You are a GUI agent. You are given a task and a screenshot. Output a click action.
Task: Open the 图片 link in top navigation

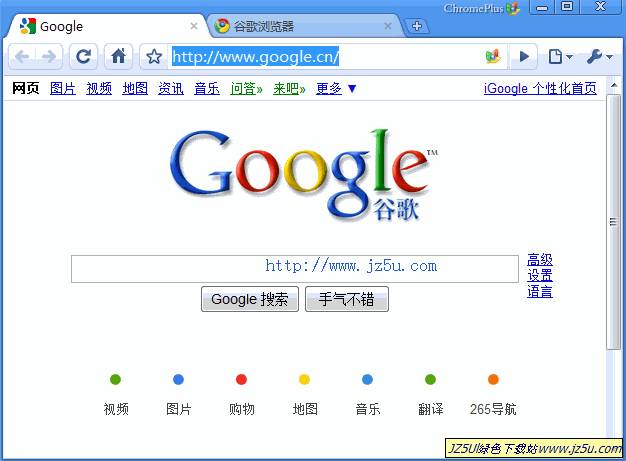(x=63, y=88)
